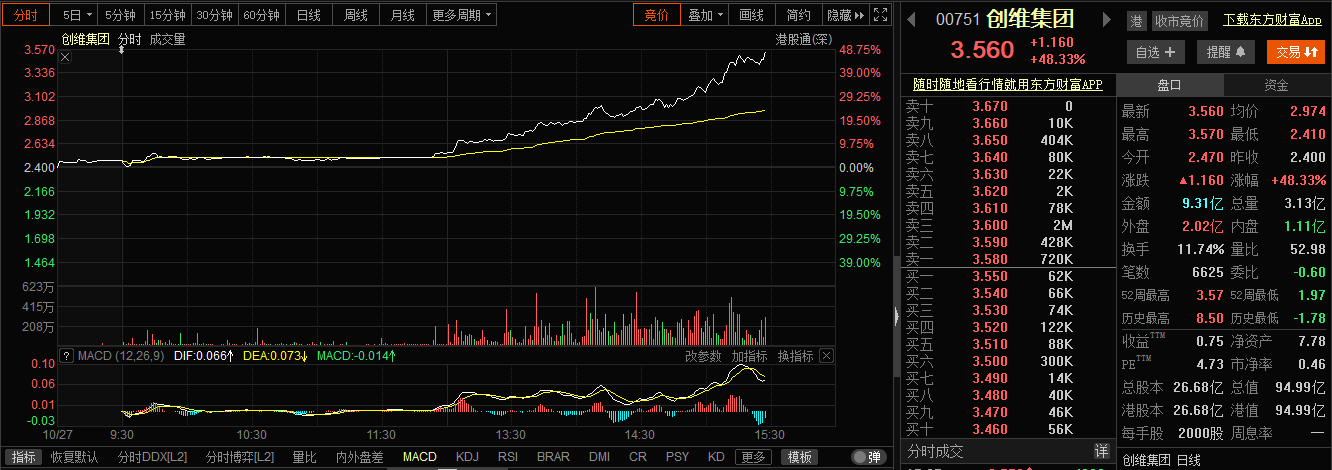This screenshot has height=470, width=1332.
Task: Click 改参数 to edit MACD parameters
Action: [x=703, y=356]
